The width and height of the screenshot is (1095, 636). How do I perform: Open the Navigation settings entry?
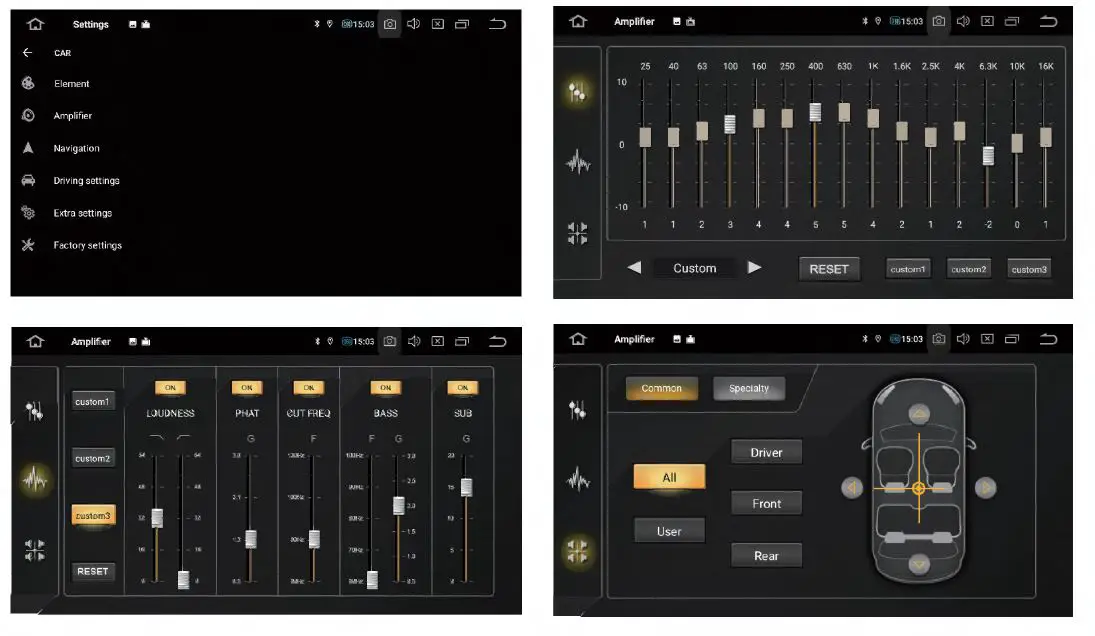(x=77, y=149)
